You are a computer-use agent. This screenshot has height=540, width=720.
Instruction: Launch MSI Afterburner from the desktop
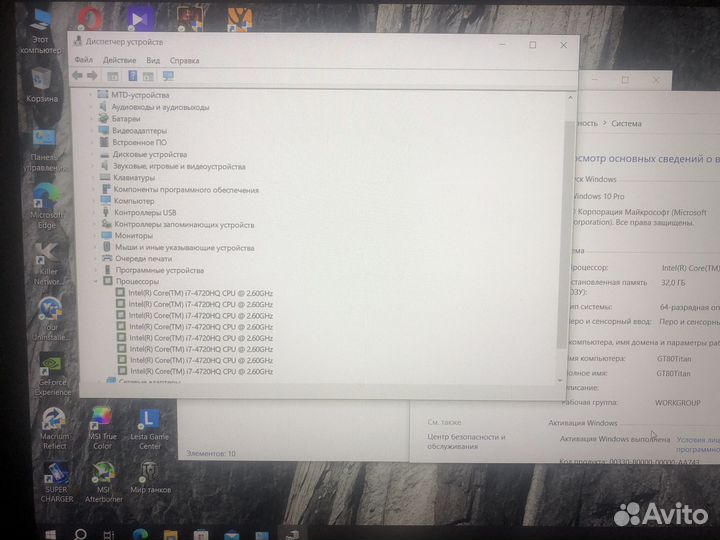104,482
